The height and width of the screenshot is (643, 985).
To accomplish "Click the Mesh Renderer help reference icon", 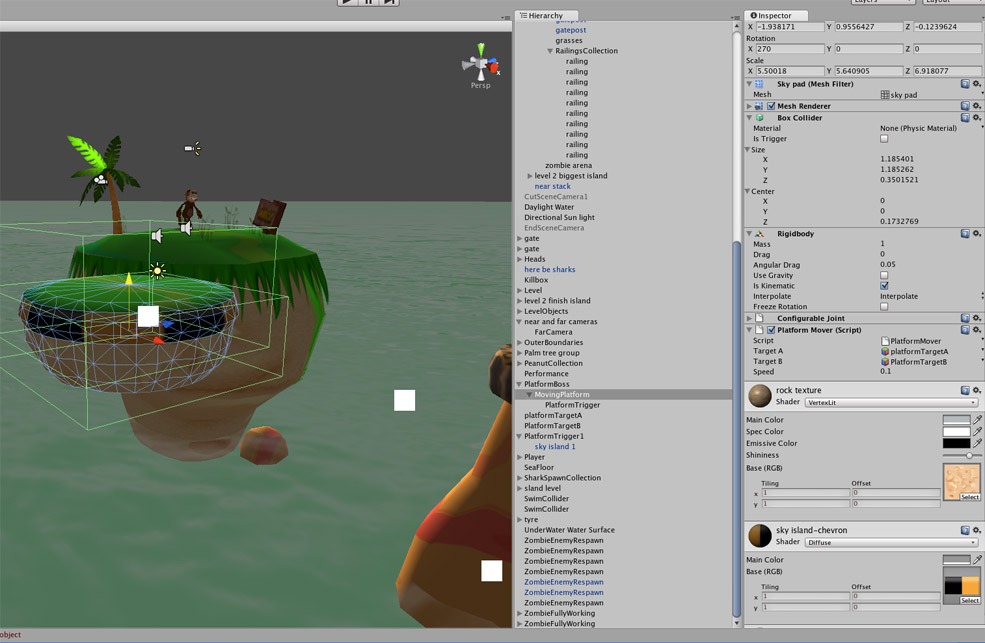I will [964, 106].
